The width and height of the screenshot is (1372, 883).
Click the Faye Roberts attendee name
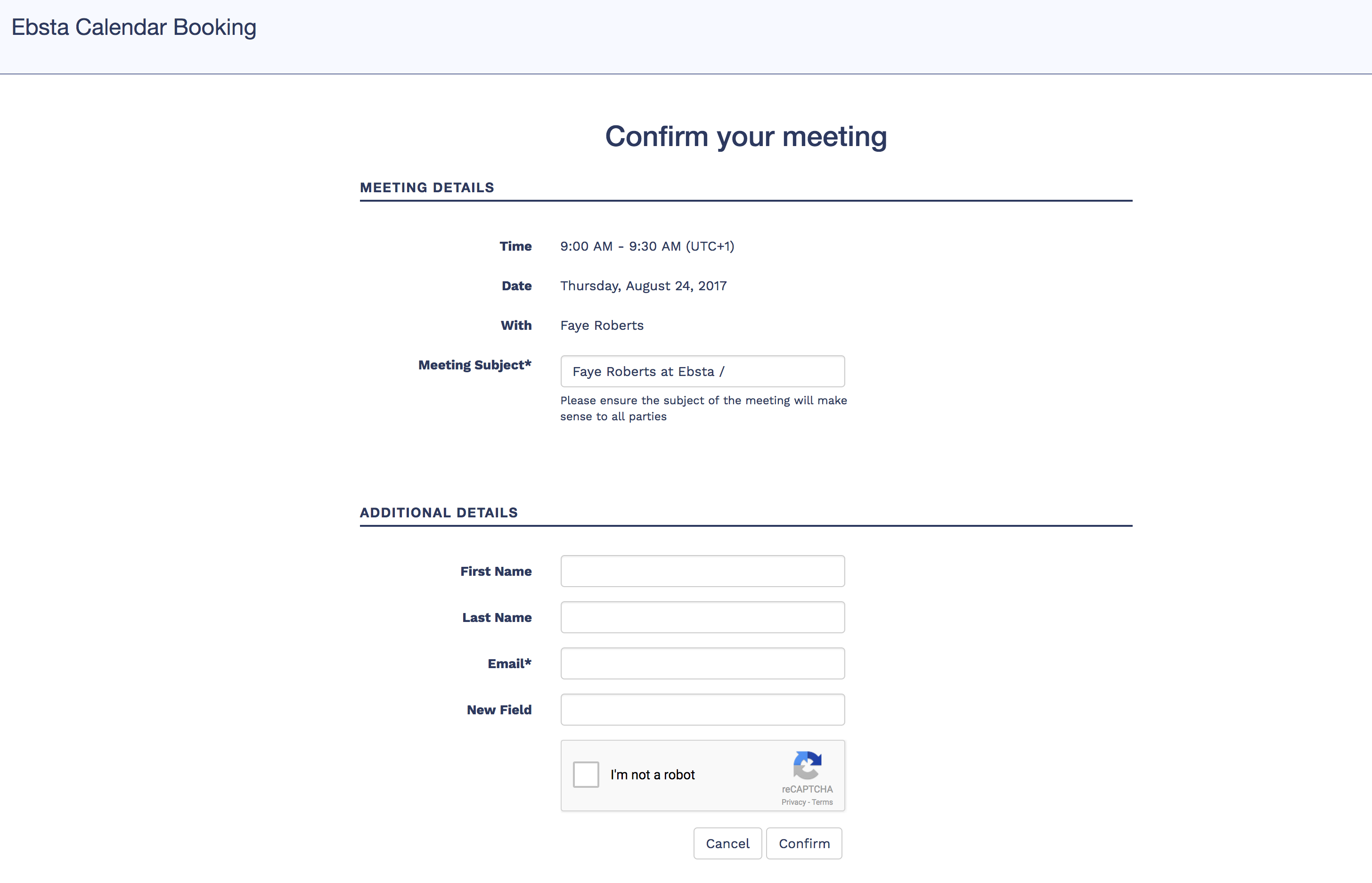coord(602,326)
